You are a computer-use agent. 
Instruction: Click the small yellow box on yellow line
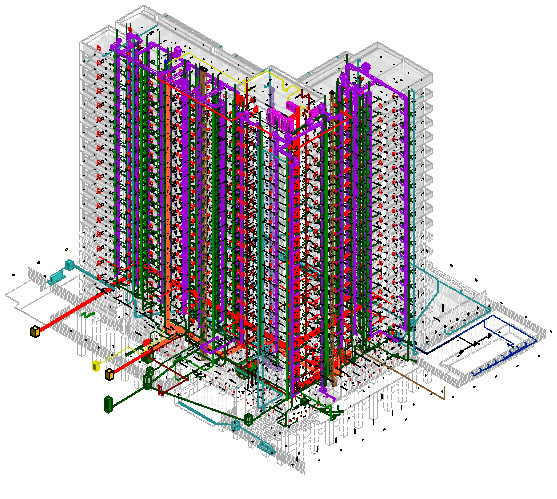96,365
